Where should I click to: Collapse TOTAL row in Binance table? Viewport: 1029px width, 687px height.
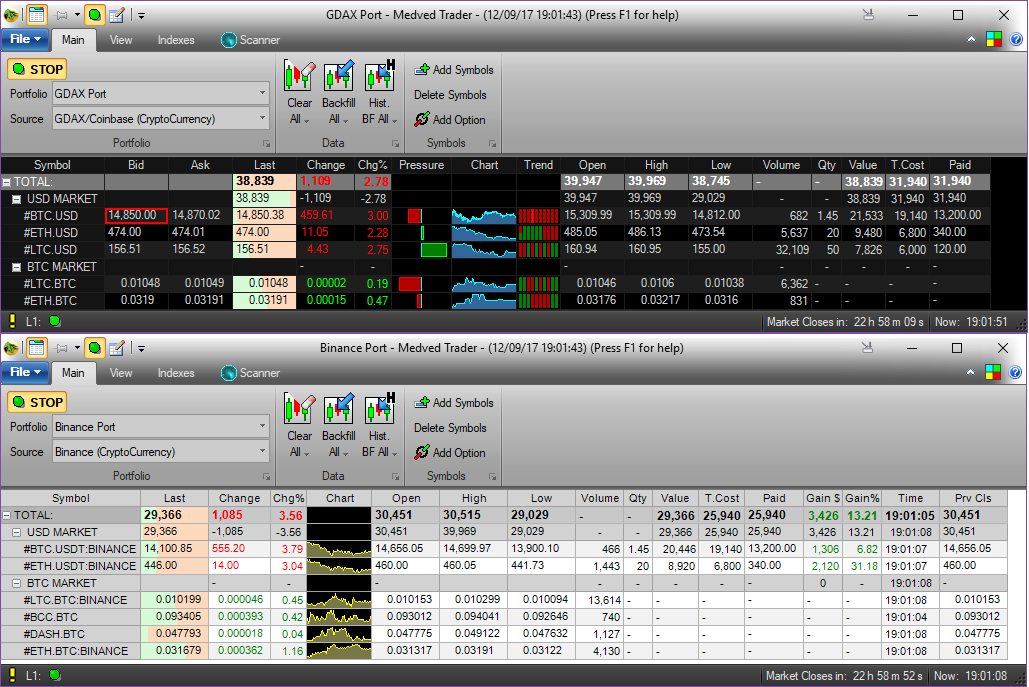pyautogui.click(x=7, y=515)
